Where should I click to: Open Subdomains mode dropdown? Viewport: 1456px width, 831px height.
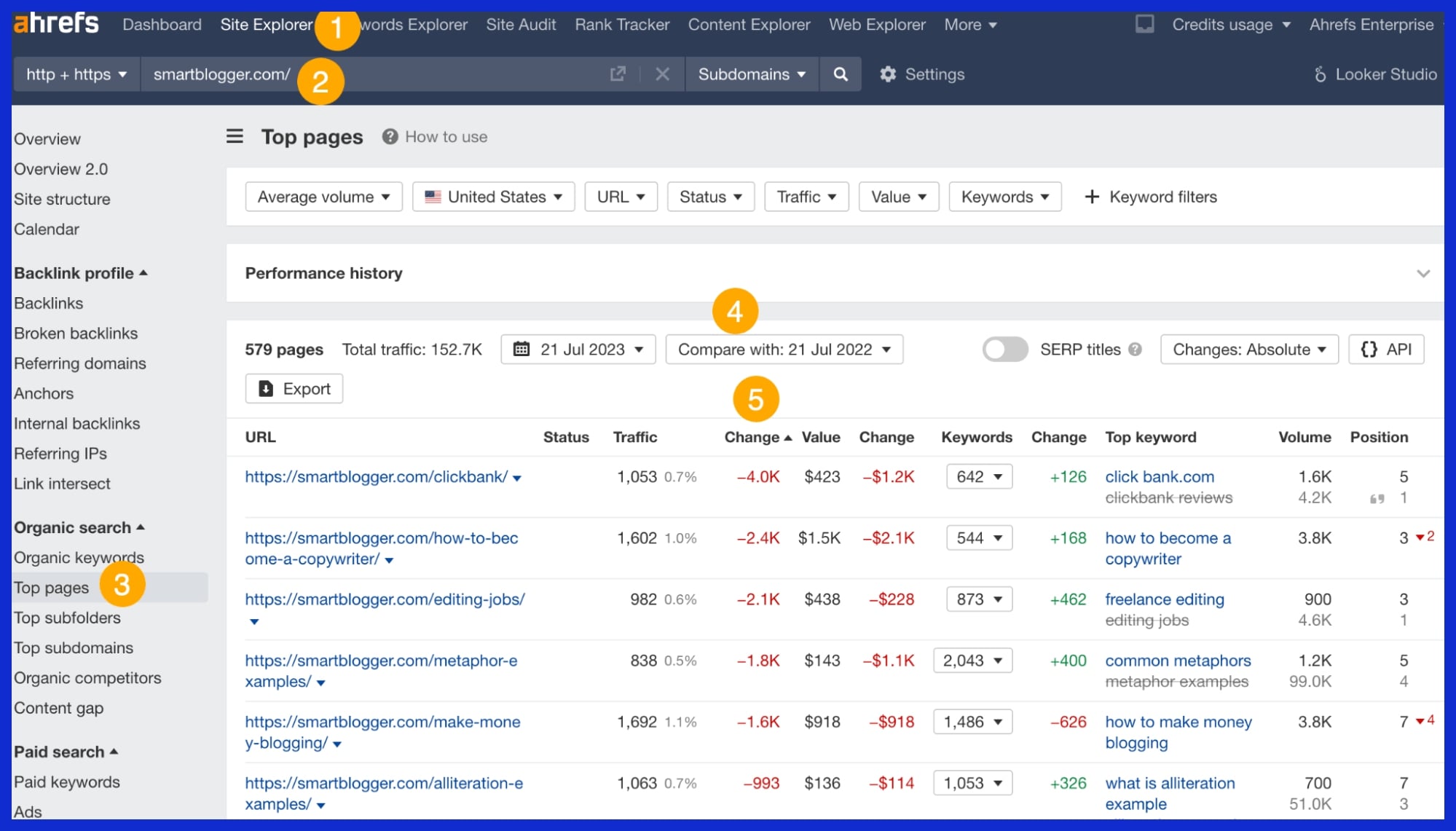[x=752, y=74]
